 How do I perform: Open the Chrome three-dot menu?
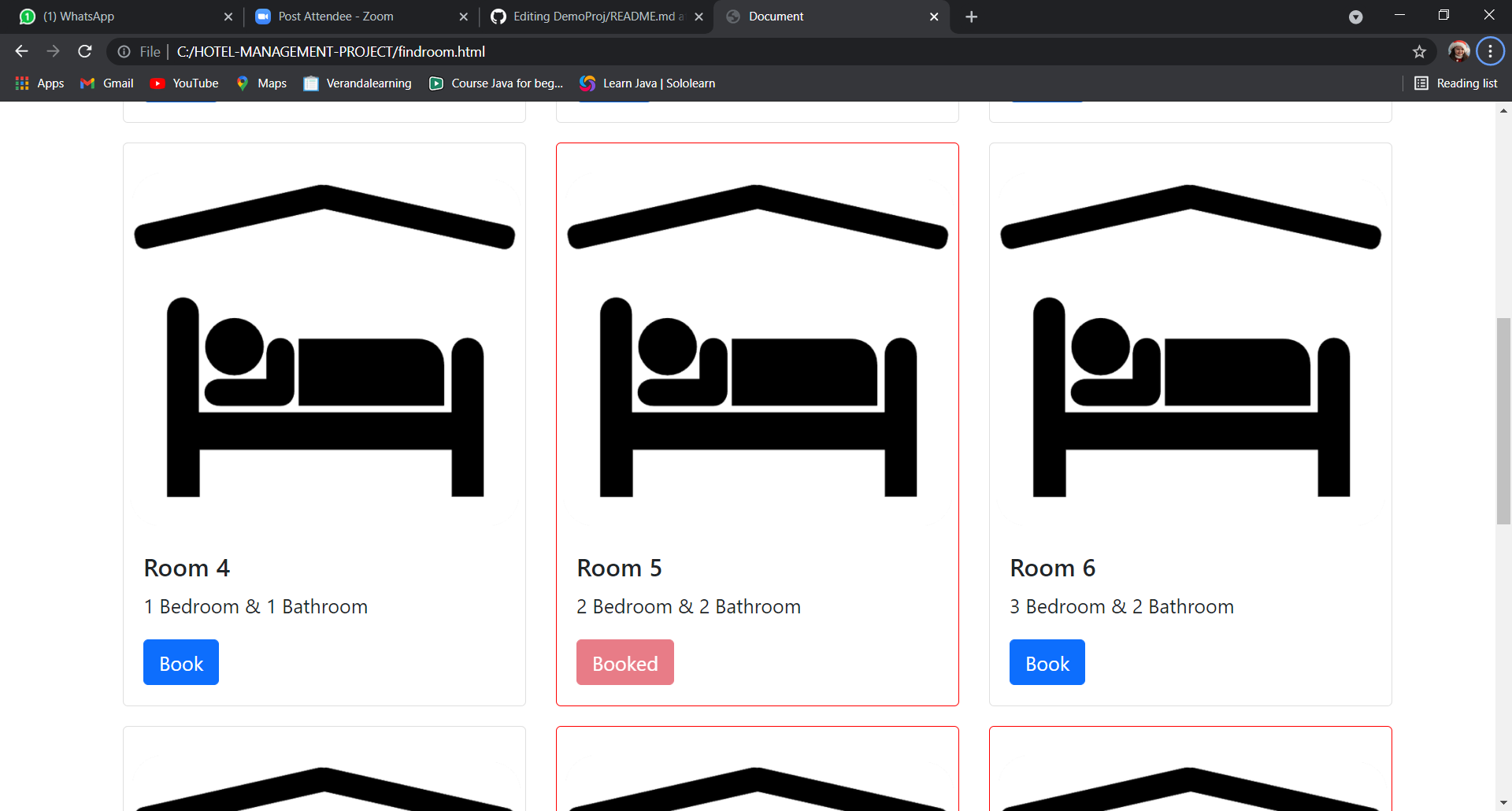click(1490, 51)
